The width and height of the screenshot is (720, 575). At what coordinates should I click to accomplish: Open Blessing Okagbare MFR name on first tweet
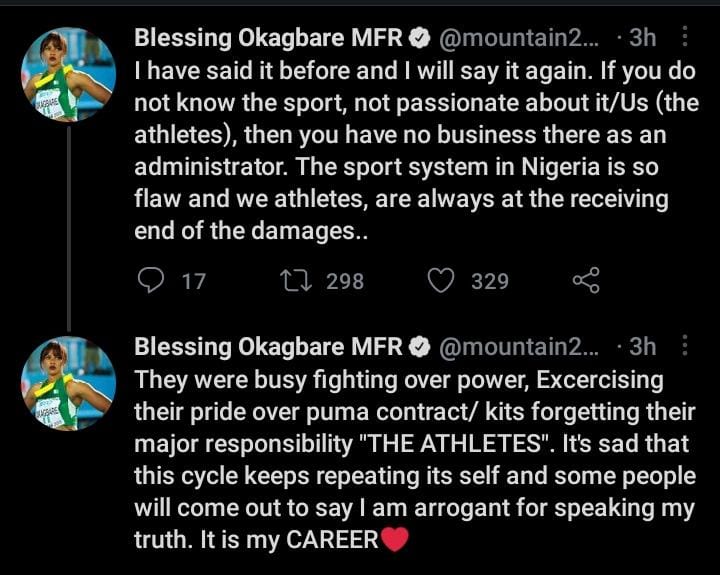[x=268, y=37]
